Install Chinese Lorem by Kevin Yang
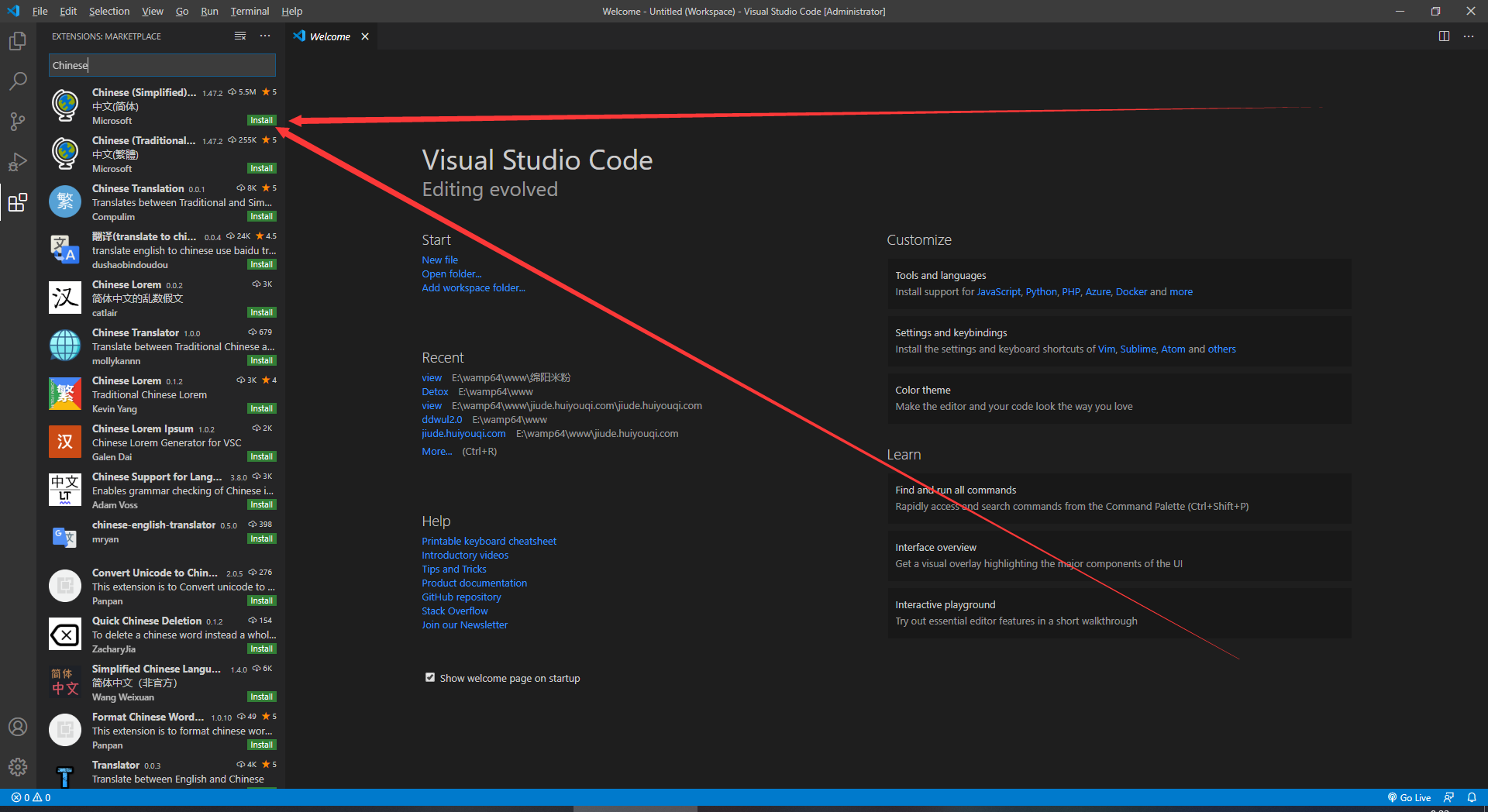This screenshot has width=1488, height=812. pyautogui.click(x=261, y=408)
